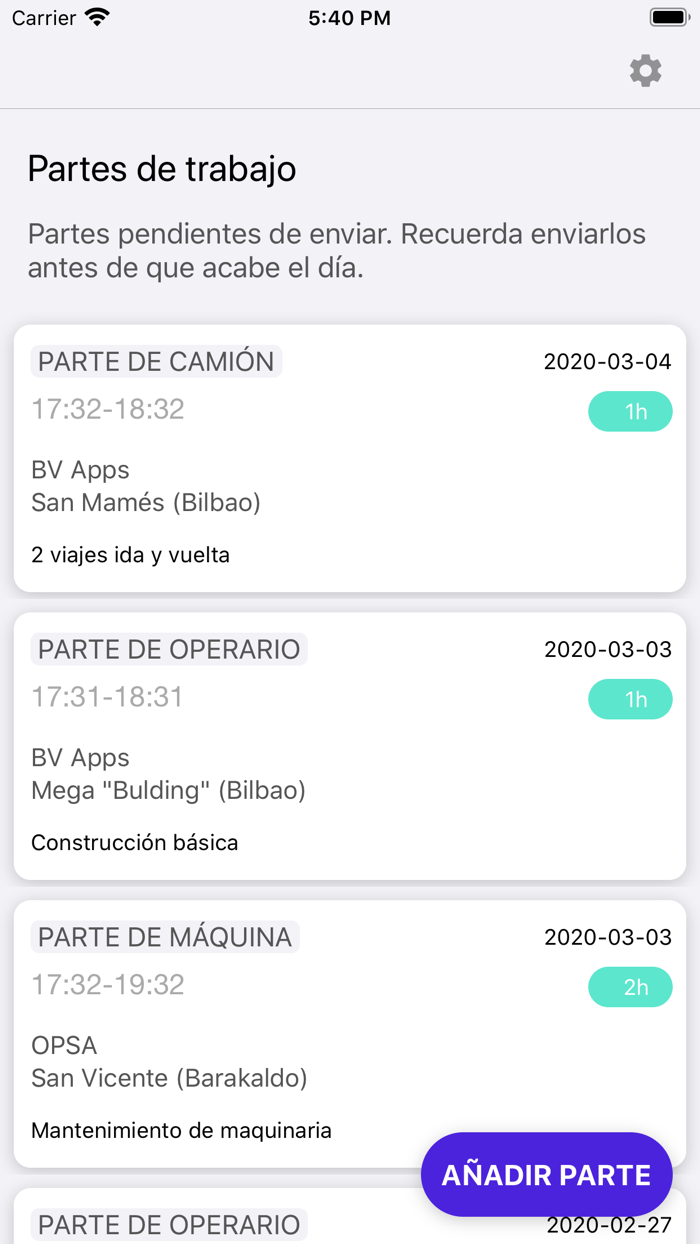Tap the 1h badge on PARTE DE OPERARIO
Viewport: 700px width, 1244px height.
(x=630, y=699)
